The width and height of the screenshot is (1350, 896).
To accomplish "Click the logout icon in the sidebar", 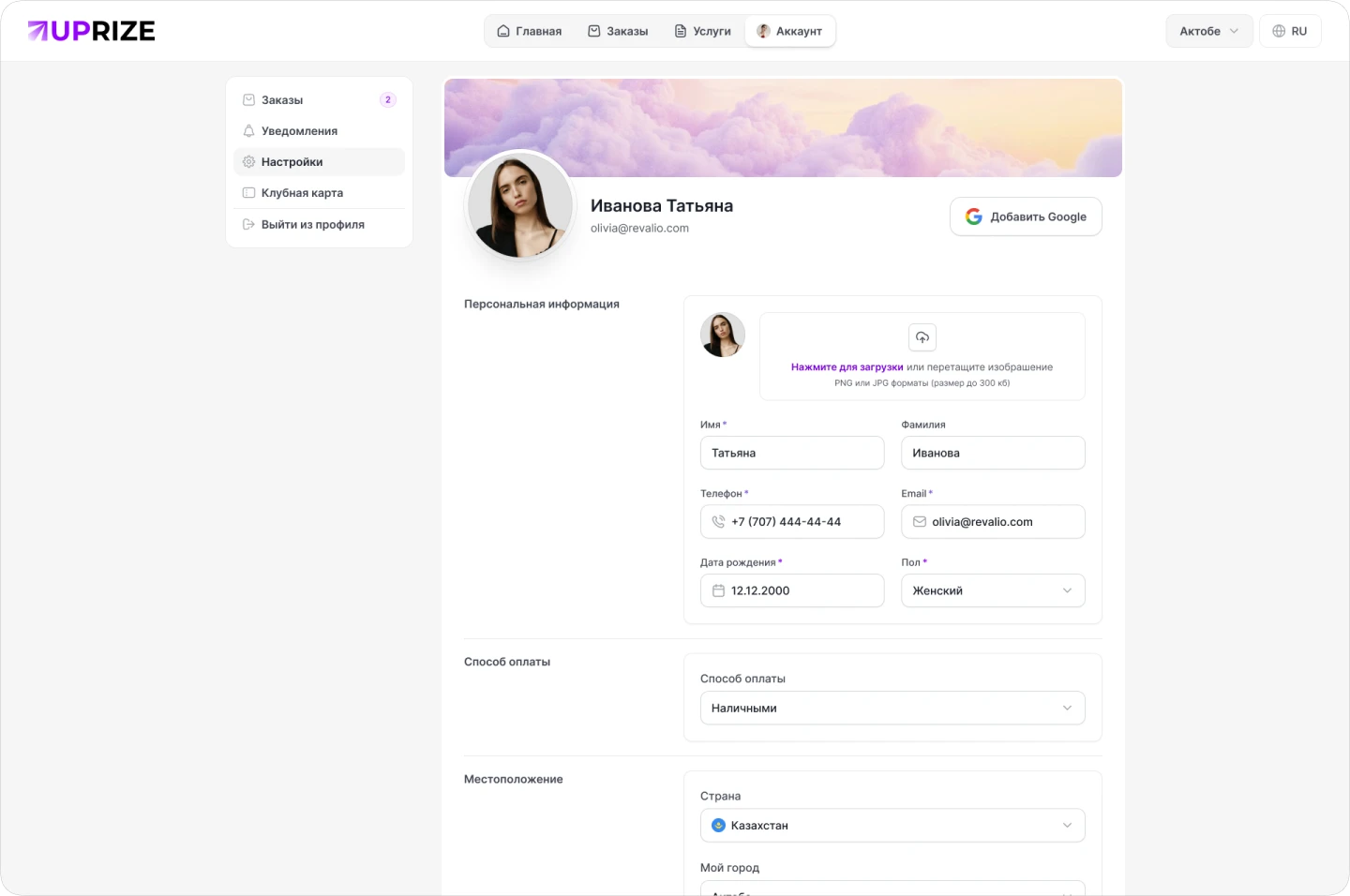I will [x=248, y=224].
